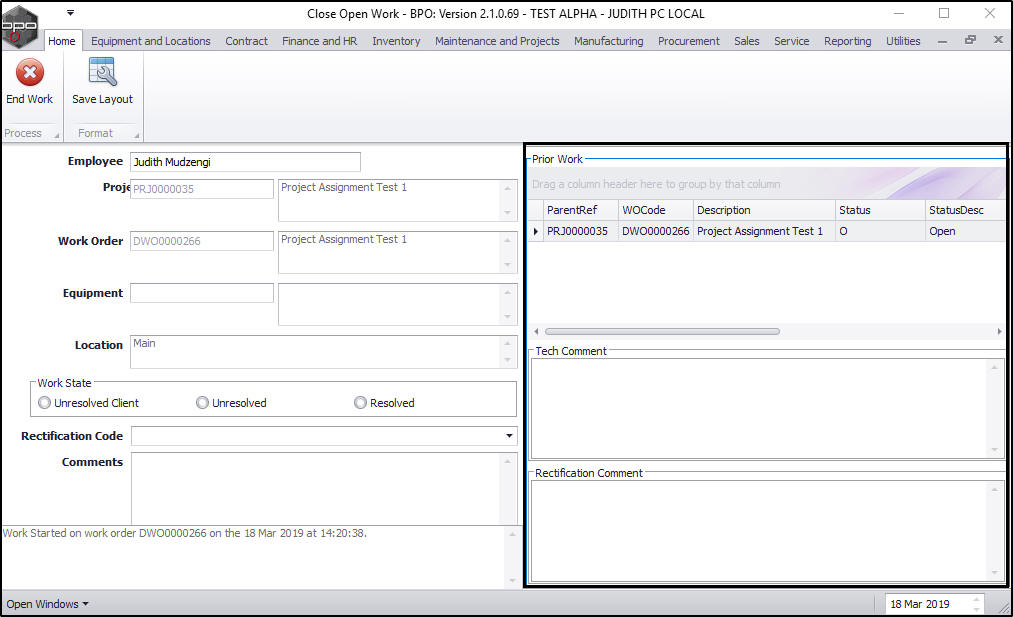Close the child window via ribbon X
The height and width of the screenshot is (617, 1013).
tap(997, 40)
